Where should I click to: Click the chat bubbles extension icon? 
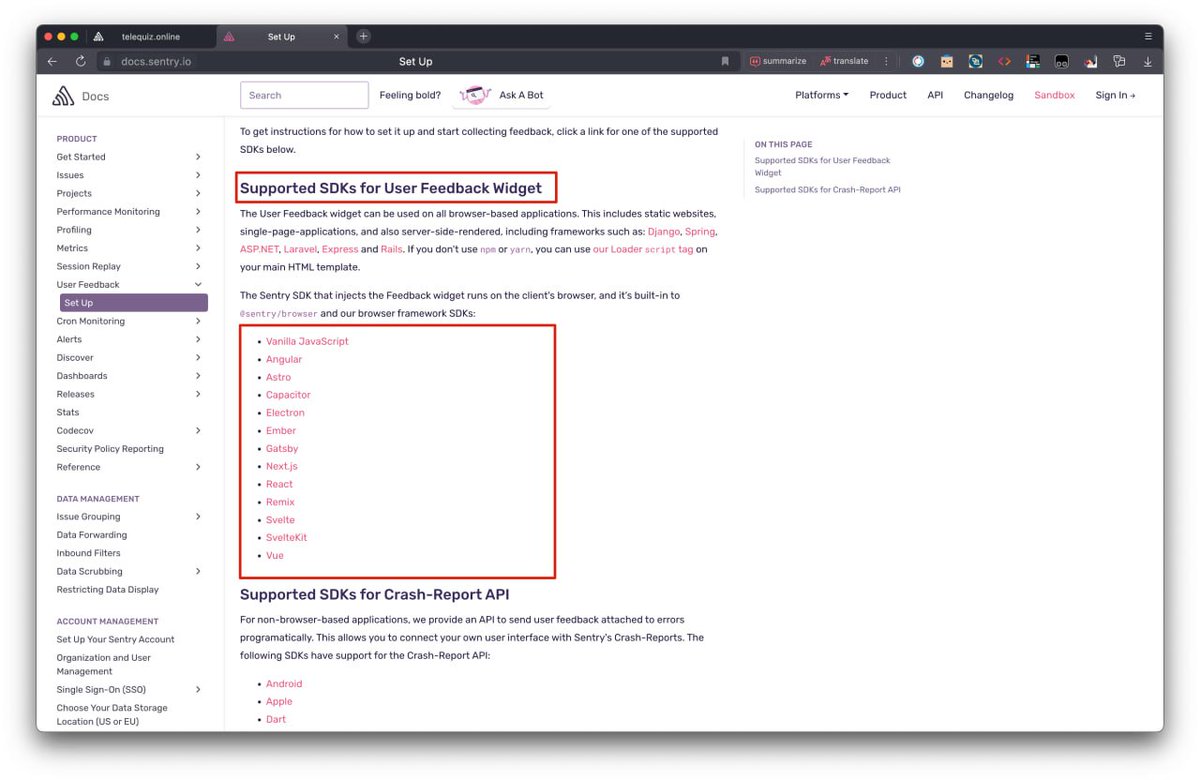[x=1119, y=61]
